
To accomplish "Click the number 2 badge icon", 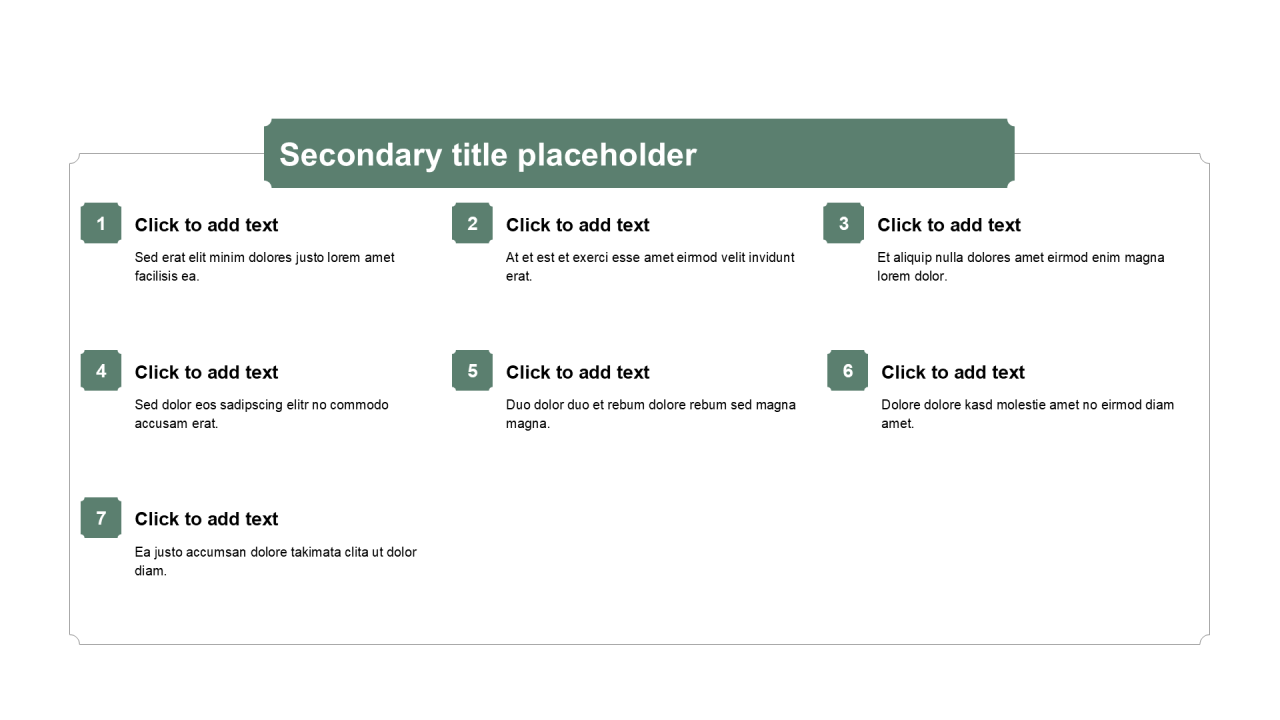I will tap(472, 223).
